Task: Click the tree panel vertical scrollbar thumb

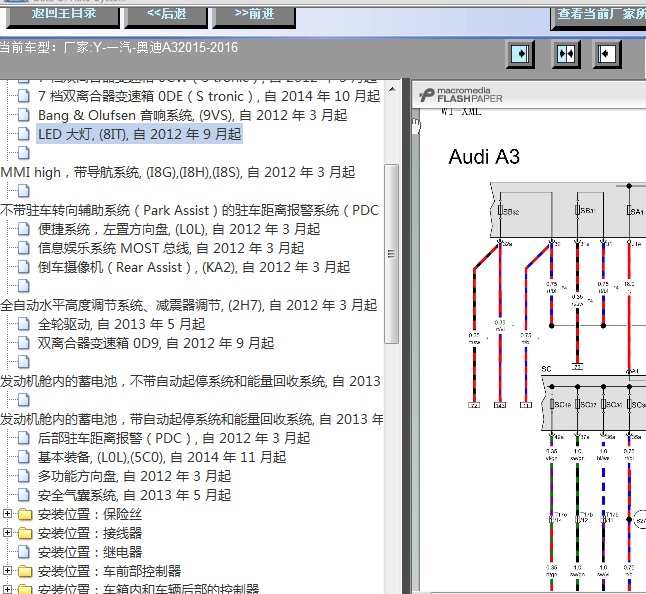Action: pyautogui.click(x=392, y=254)
